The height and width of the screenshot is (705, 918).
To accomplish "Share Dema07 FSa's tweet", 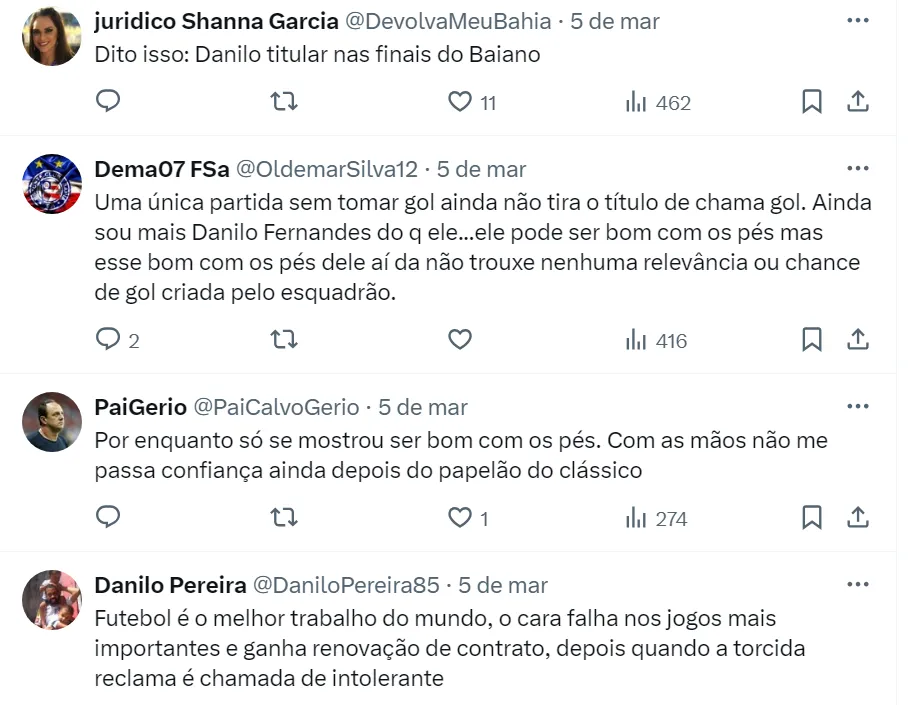I will point(858,340).
